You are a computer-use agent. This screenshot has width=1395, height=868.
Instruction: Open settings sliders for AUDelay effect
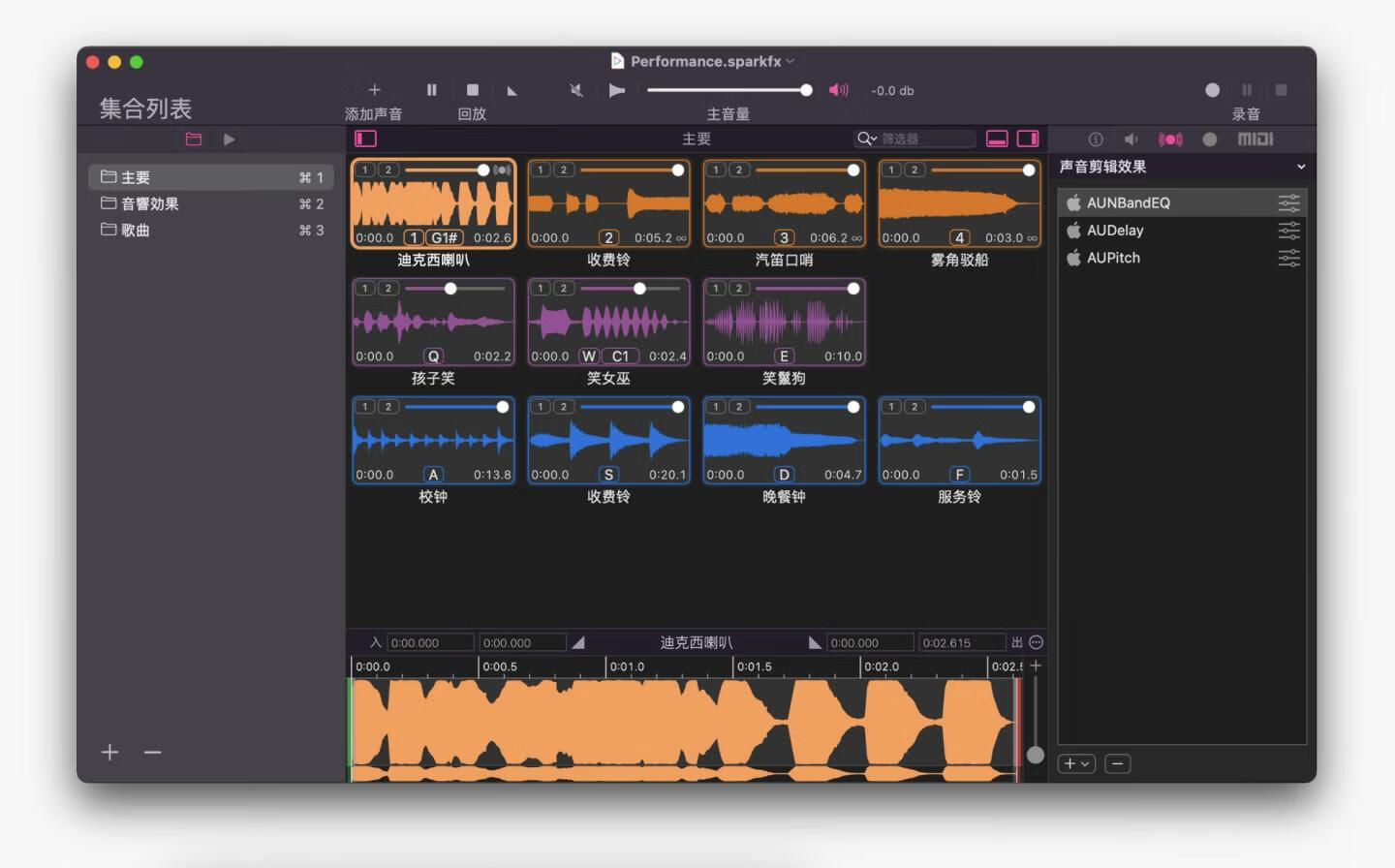pyautogui.click(x=1288, y=231)
